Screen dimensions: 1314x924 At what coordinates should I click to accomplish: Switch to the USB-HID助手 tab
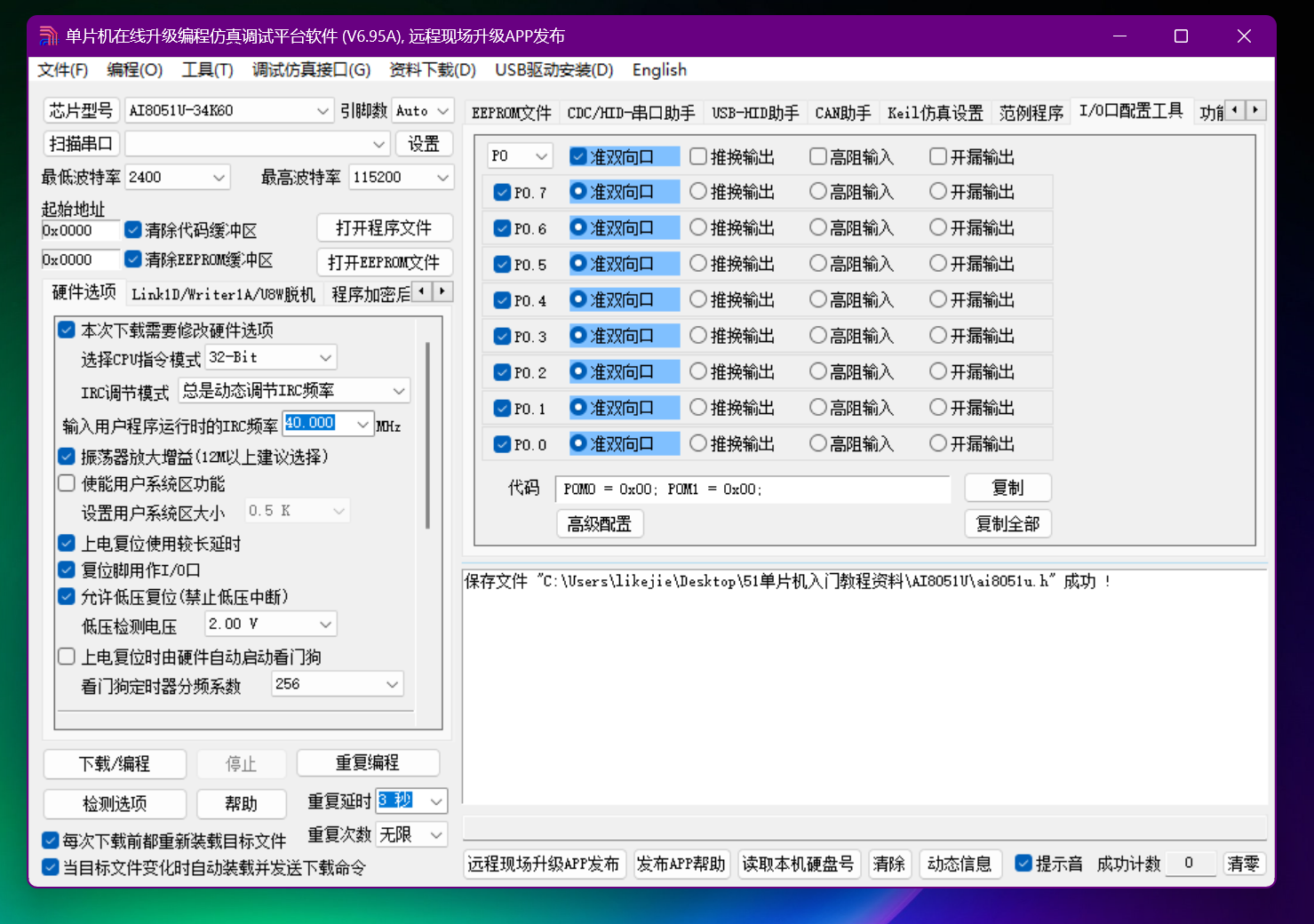(x=755, y=113)
